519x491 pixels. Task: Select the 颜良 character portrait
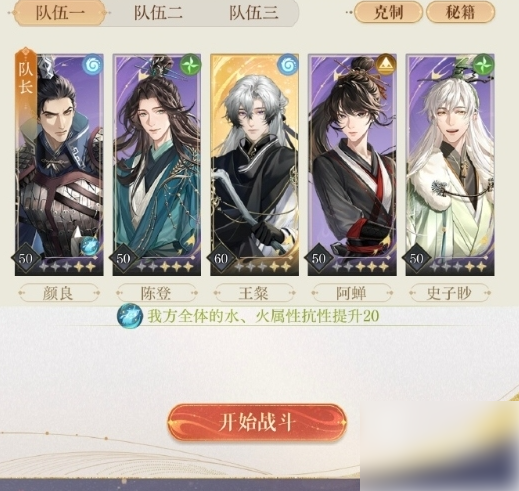[x=59, y=165]
